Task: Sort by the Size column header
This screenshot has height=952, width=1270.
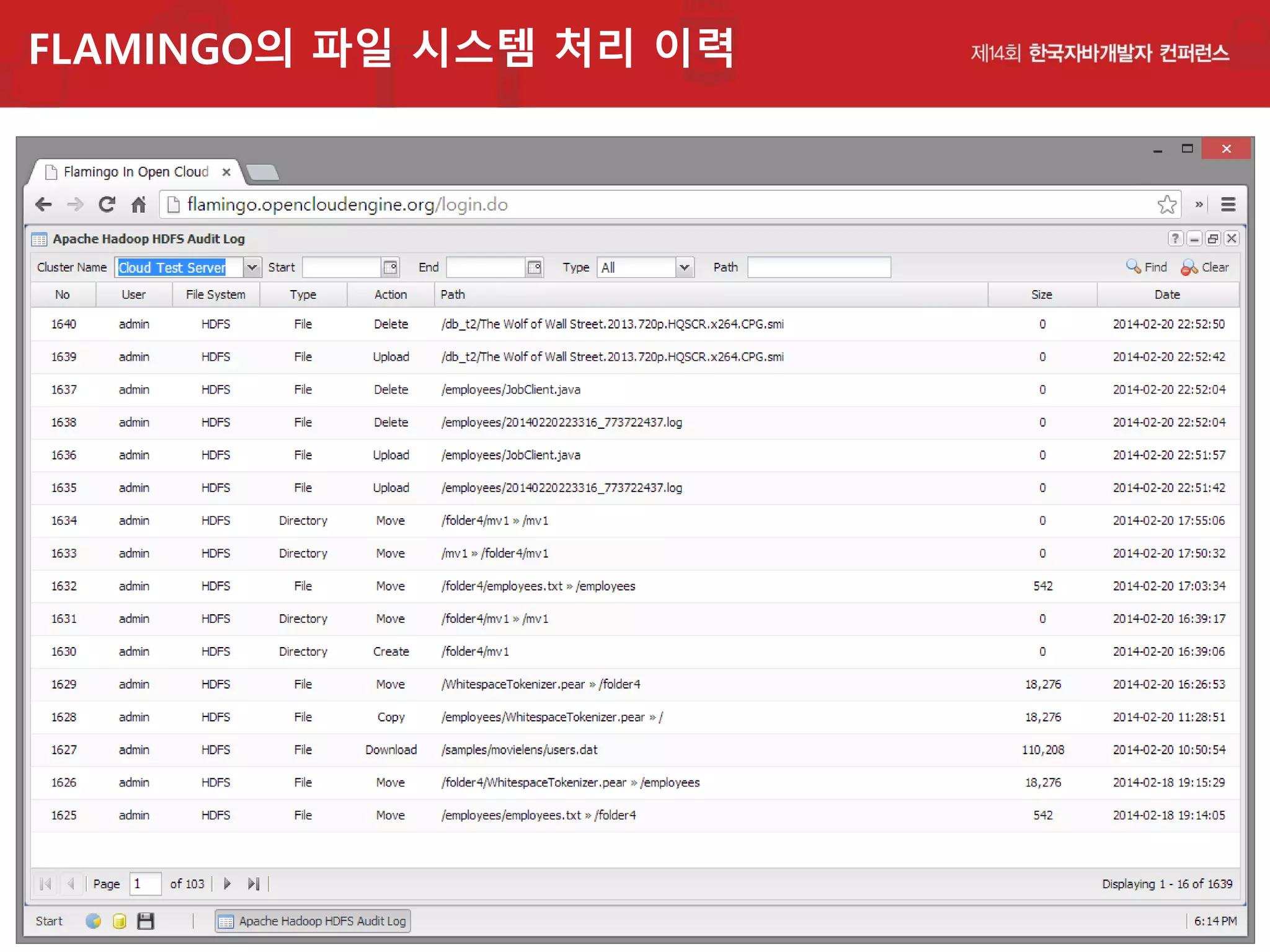Action: click(x=1042, y=295)
